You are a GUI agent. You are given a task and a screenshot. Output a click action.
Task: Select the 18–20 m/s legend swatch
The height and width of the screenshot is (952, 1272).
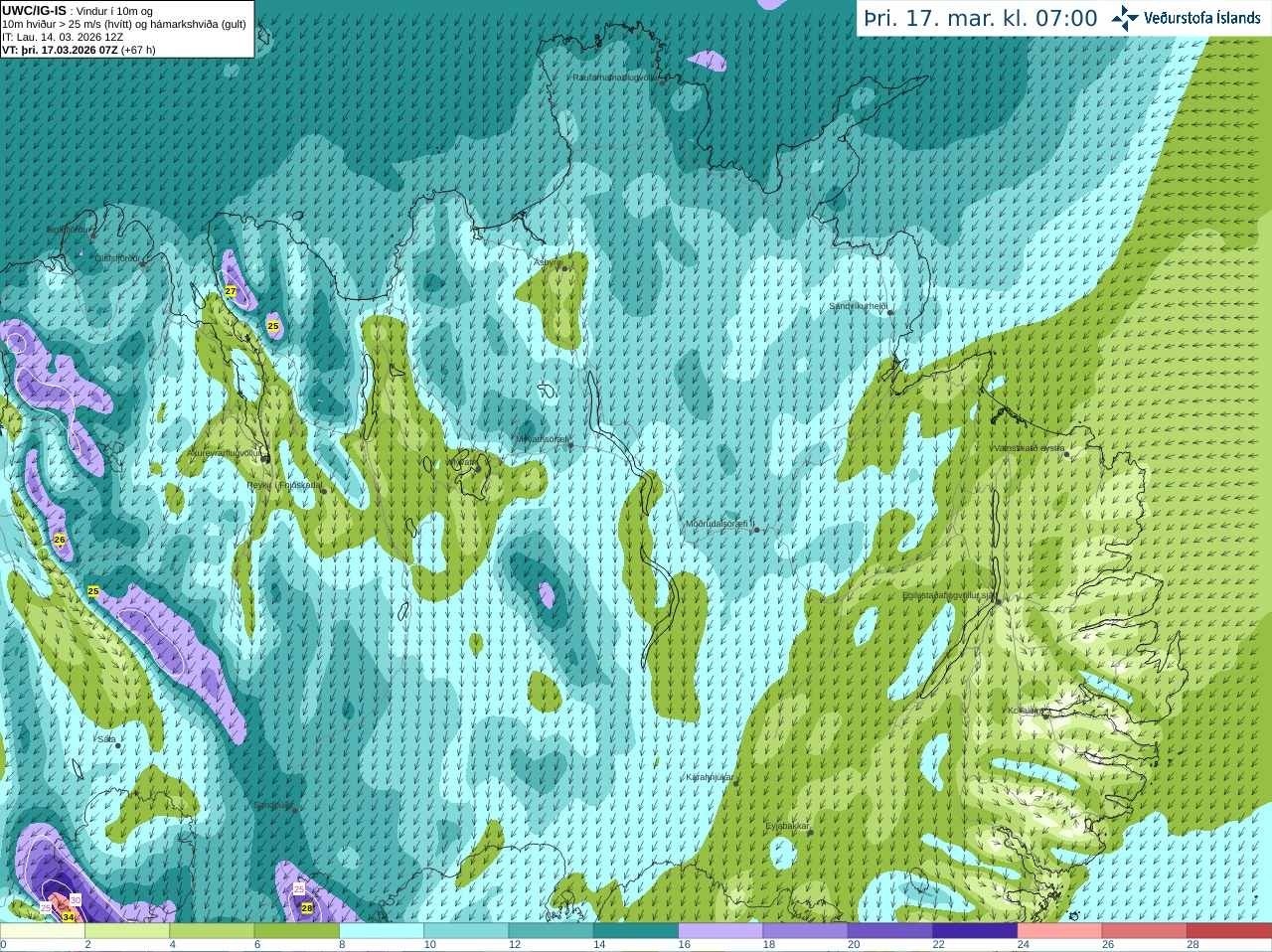(805, 931)
